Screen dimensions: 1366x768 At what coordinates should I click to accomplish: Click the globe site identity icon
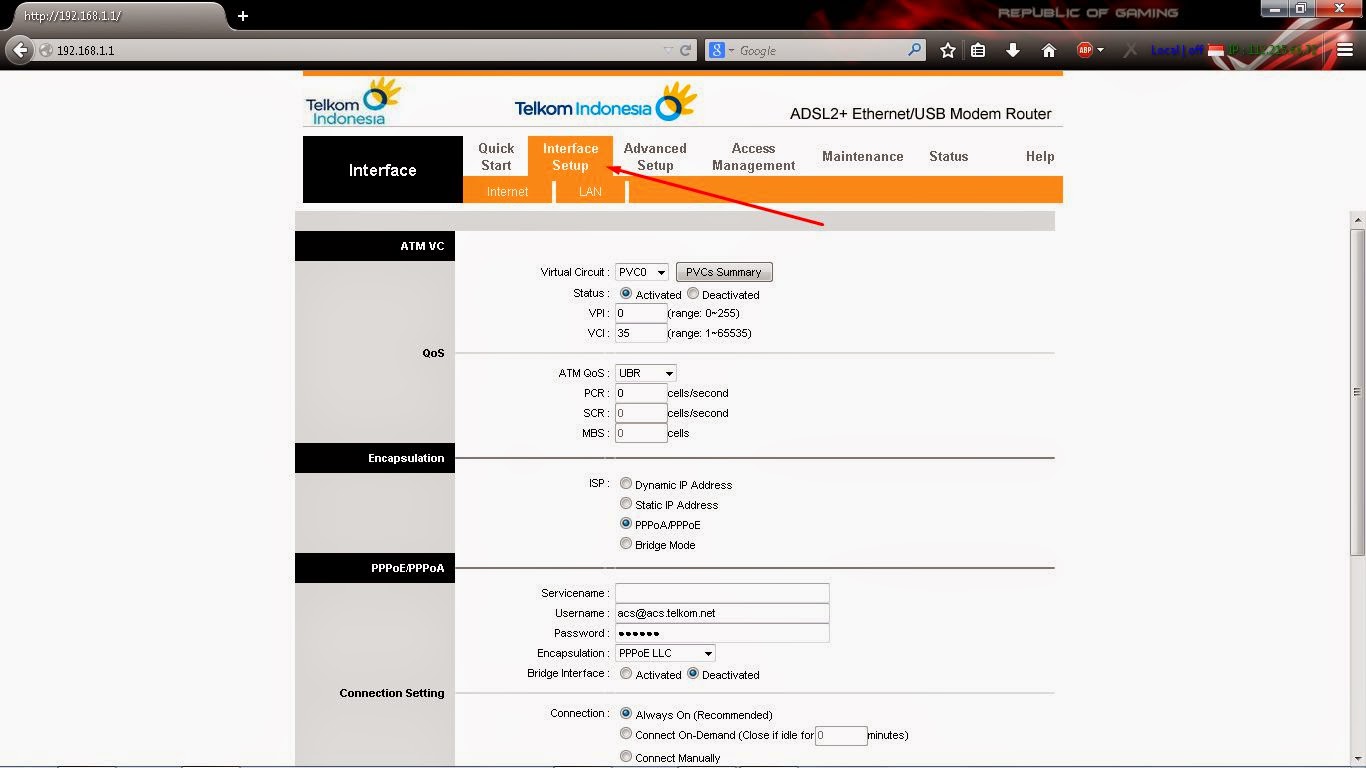[x=46, y=50]
